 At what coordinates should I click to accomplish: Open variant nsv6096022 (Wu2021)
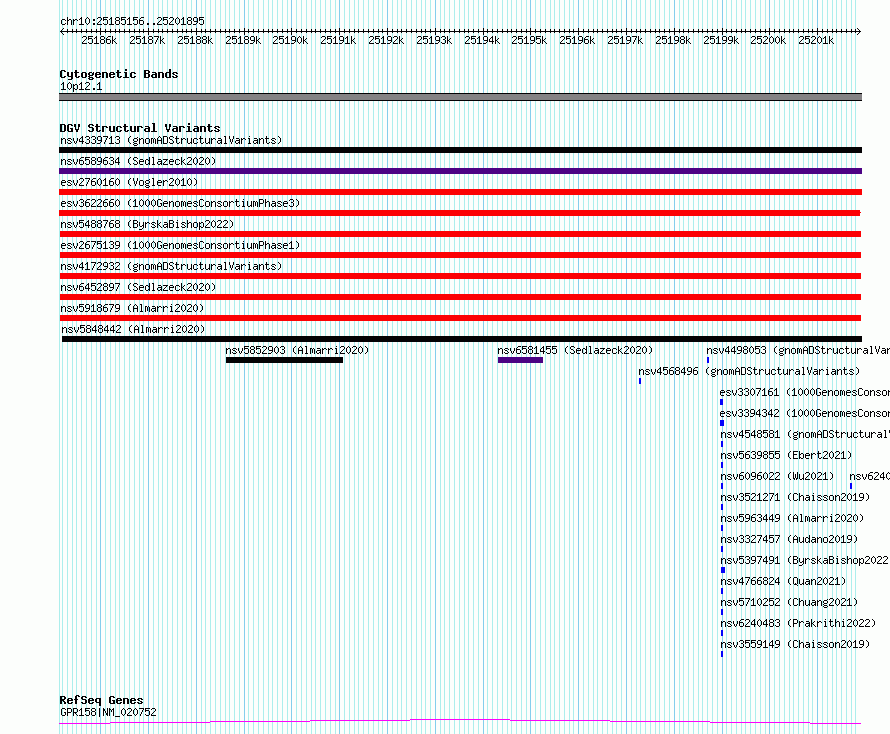(777, 476)
